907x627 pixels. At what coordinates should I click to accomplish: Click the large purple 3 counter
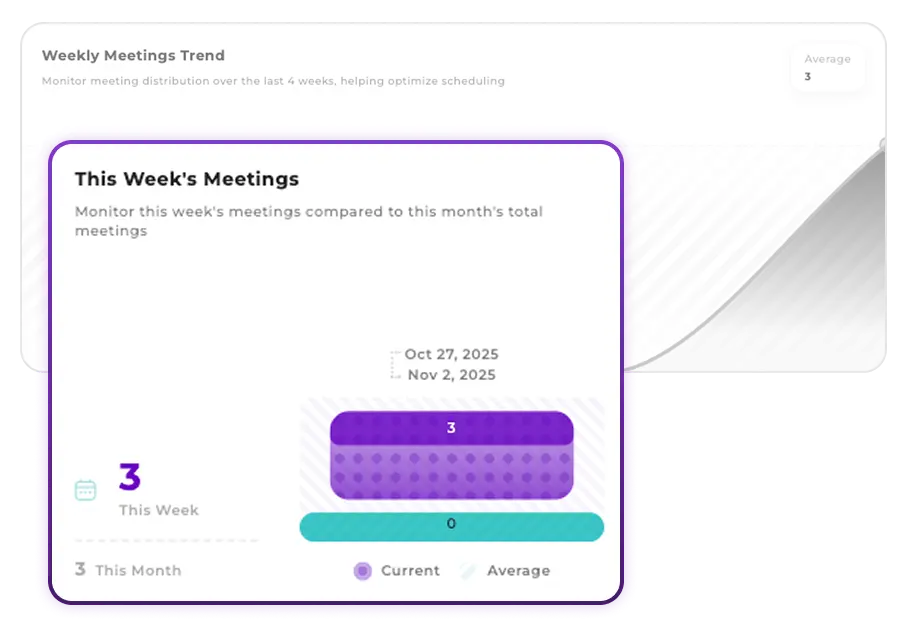pyautogui.click(x=130, y=478)
